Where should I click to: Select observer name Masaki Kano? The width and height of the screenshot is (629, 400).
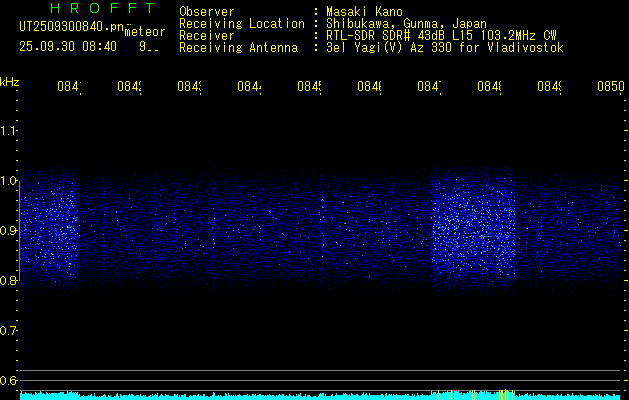click(364, 12)
